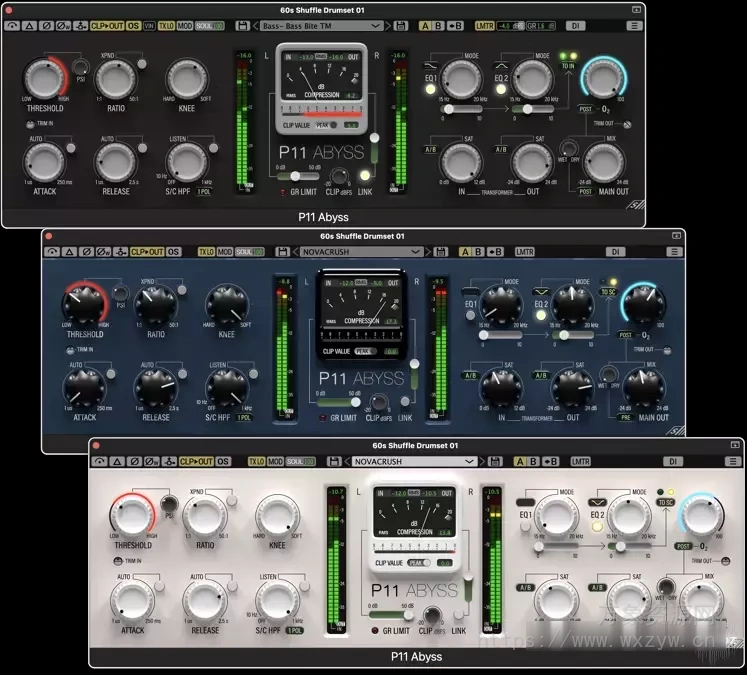Open hamburger menu in top black window

[634, 26]
